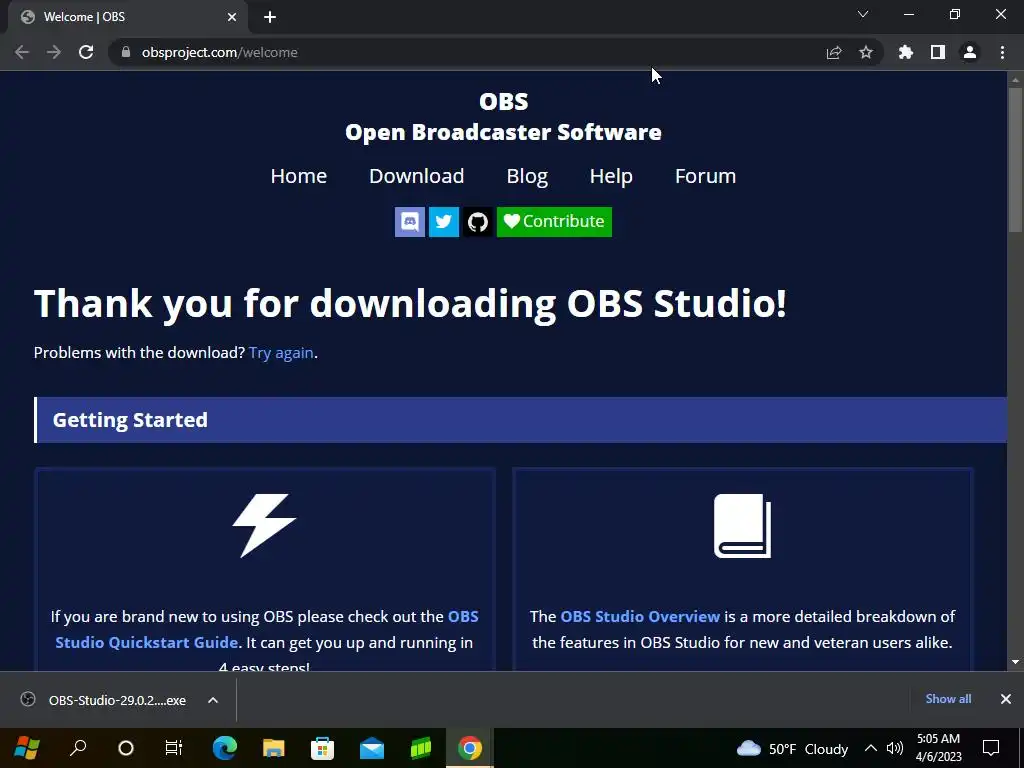Show all downloads

point(948,699)
